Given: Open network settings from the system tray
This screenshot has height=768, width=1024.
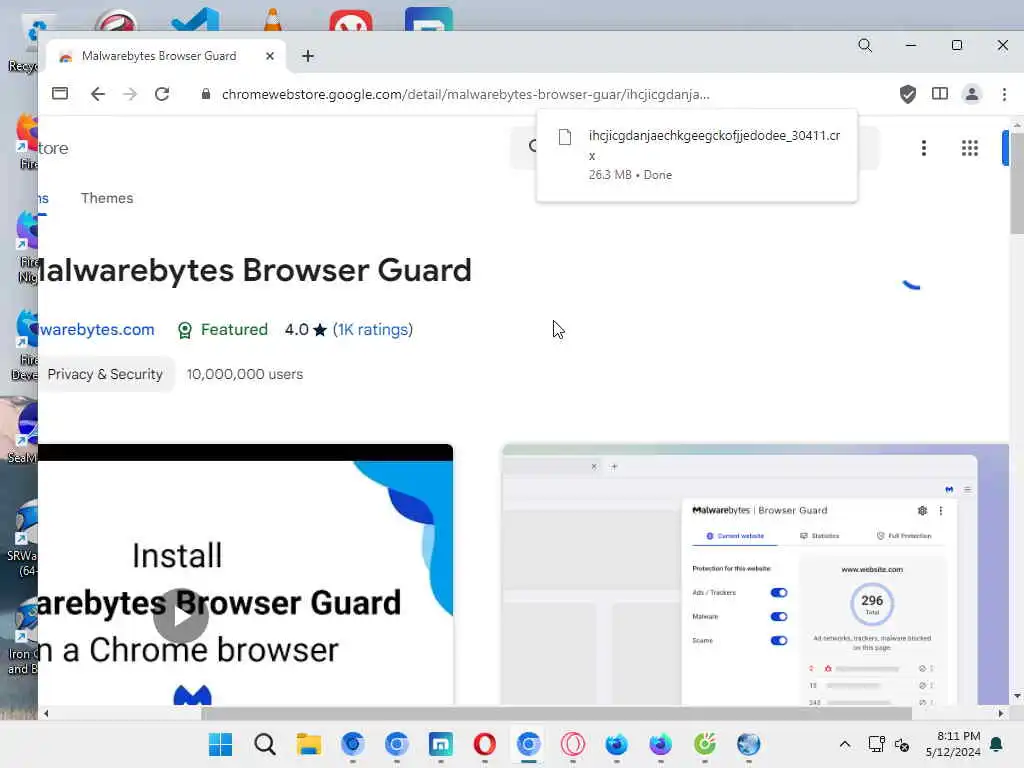Looking at the screenshot, I should 876,744.
